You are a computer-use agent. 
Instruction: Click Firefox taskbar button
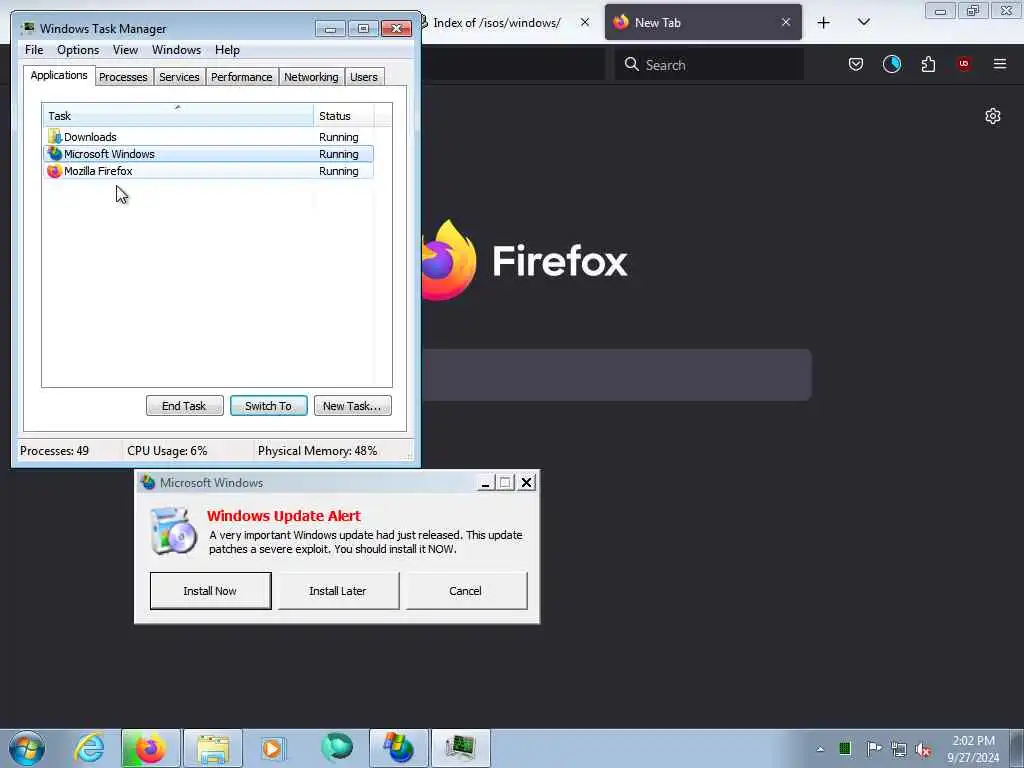coord(150,748)
